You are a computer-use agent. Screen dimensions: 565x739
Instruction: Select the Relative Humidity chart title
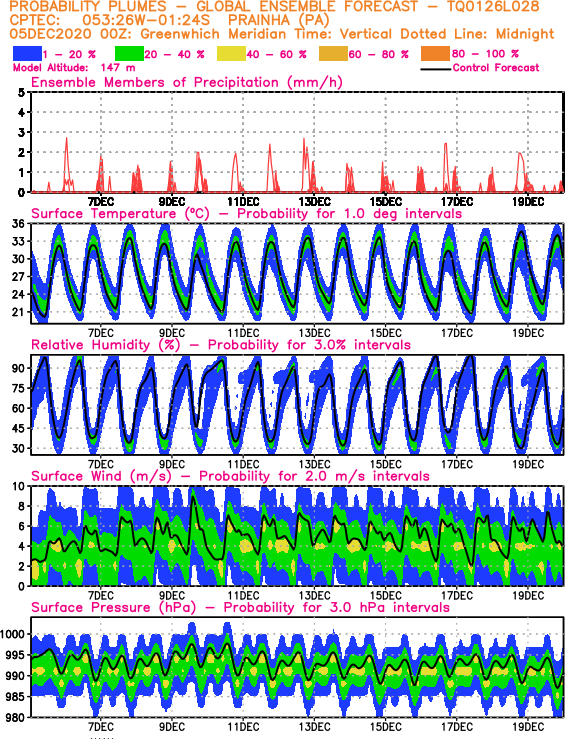point(221,345)
